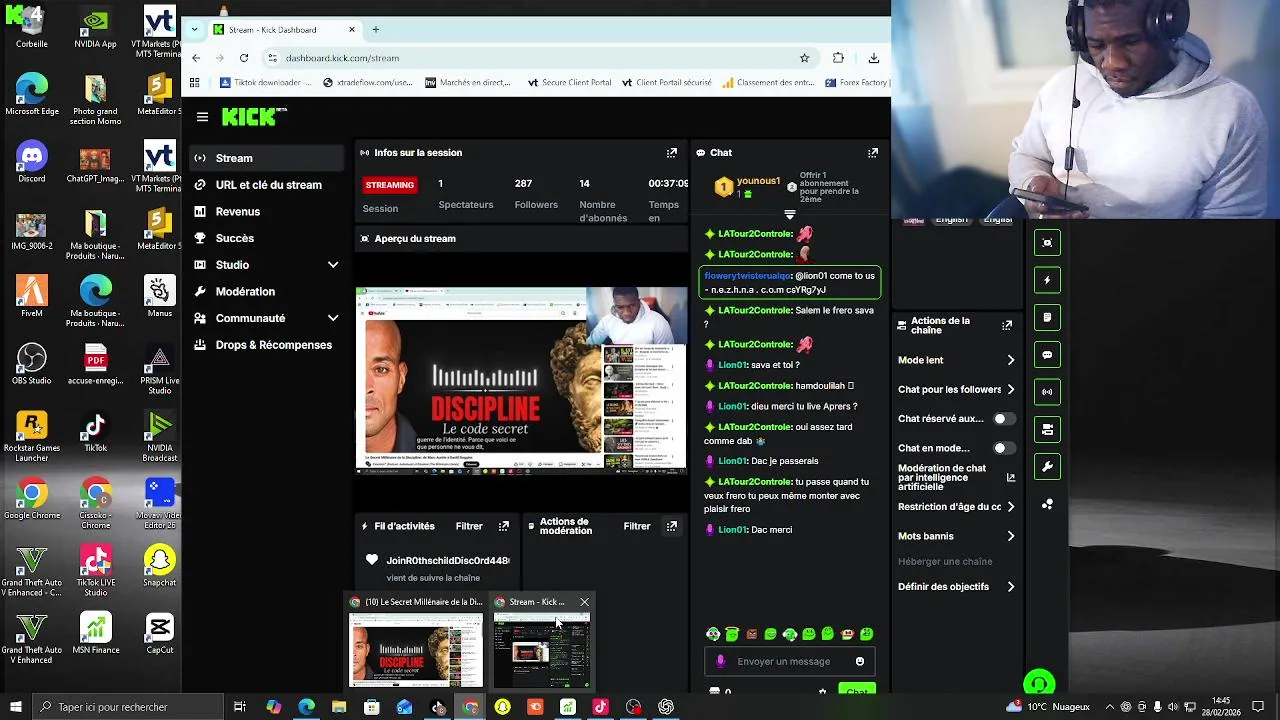Open the green headset support button
The image size is (1280, 720).
click(x=1039, y=684)
